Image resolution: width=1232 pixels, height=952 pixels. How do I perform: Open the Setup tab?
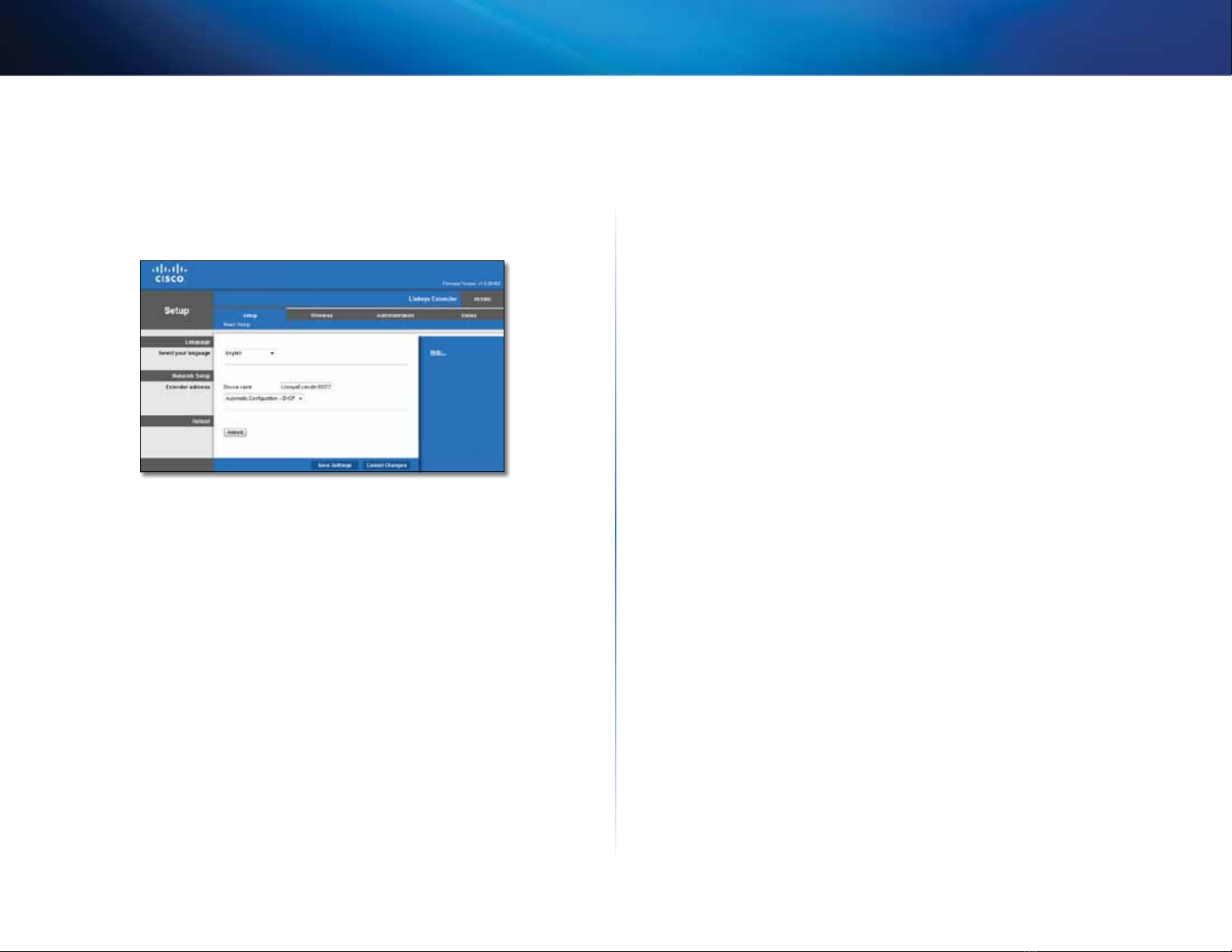pos(250,316)
